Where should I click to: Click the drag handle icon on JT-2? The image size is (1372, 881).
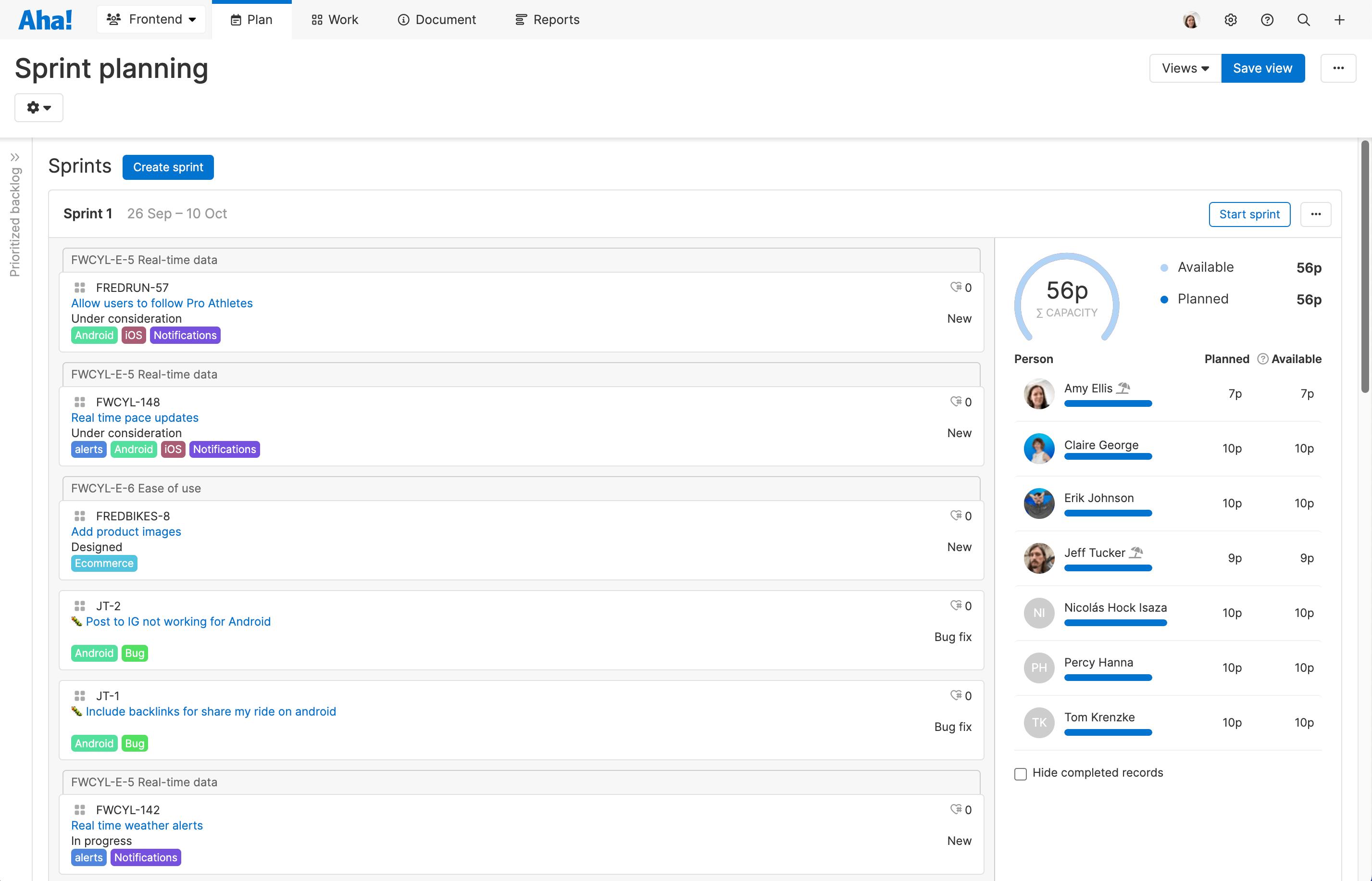79,605
